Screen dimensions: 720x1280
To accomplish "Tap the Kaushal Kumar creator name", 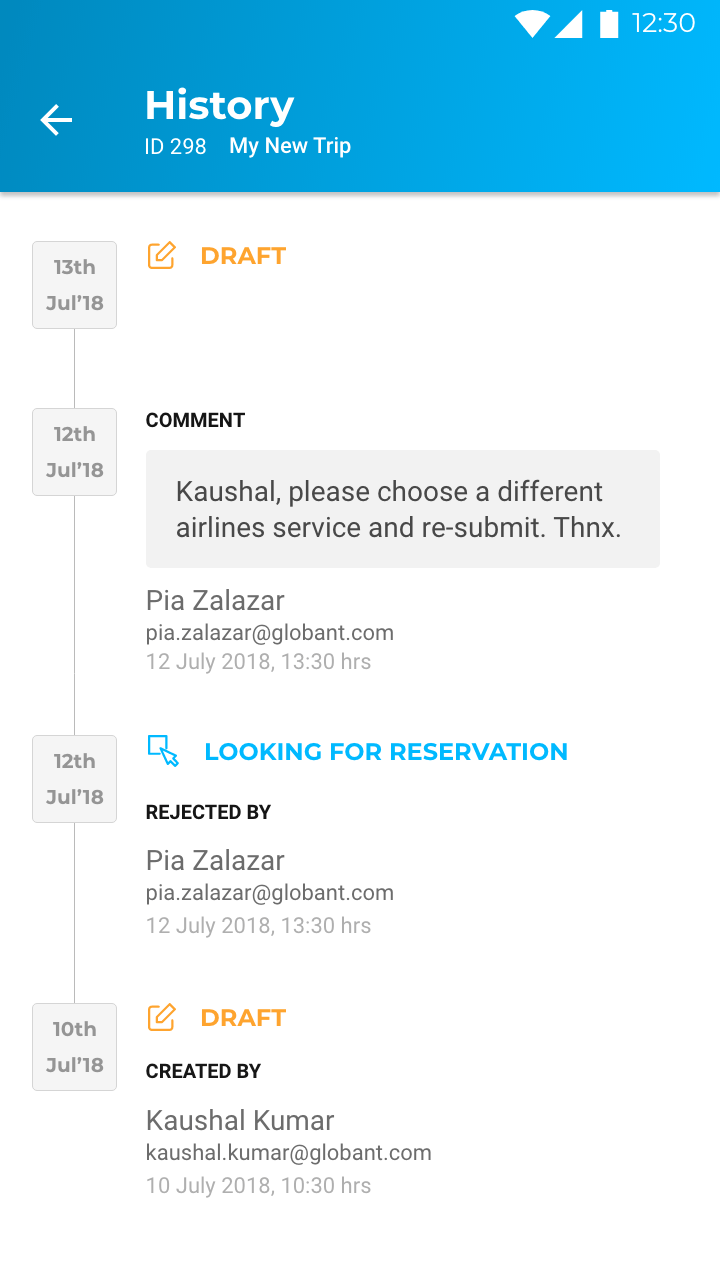I will click(240, 1120).
